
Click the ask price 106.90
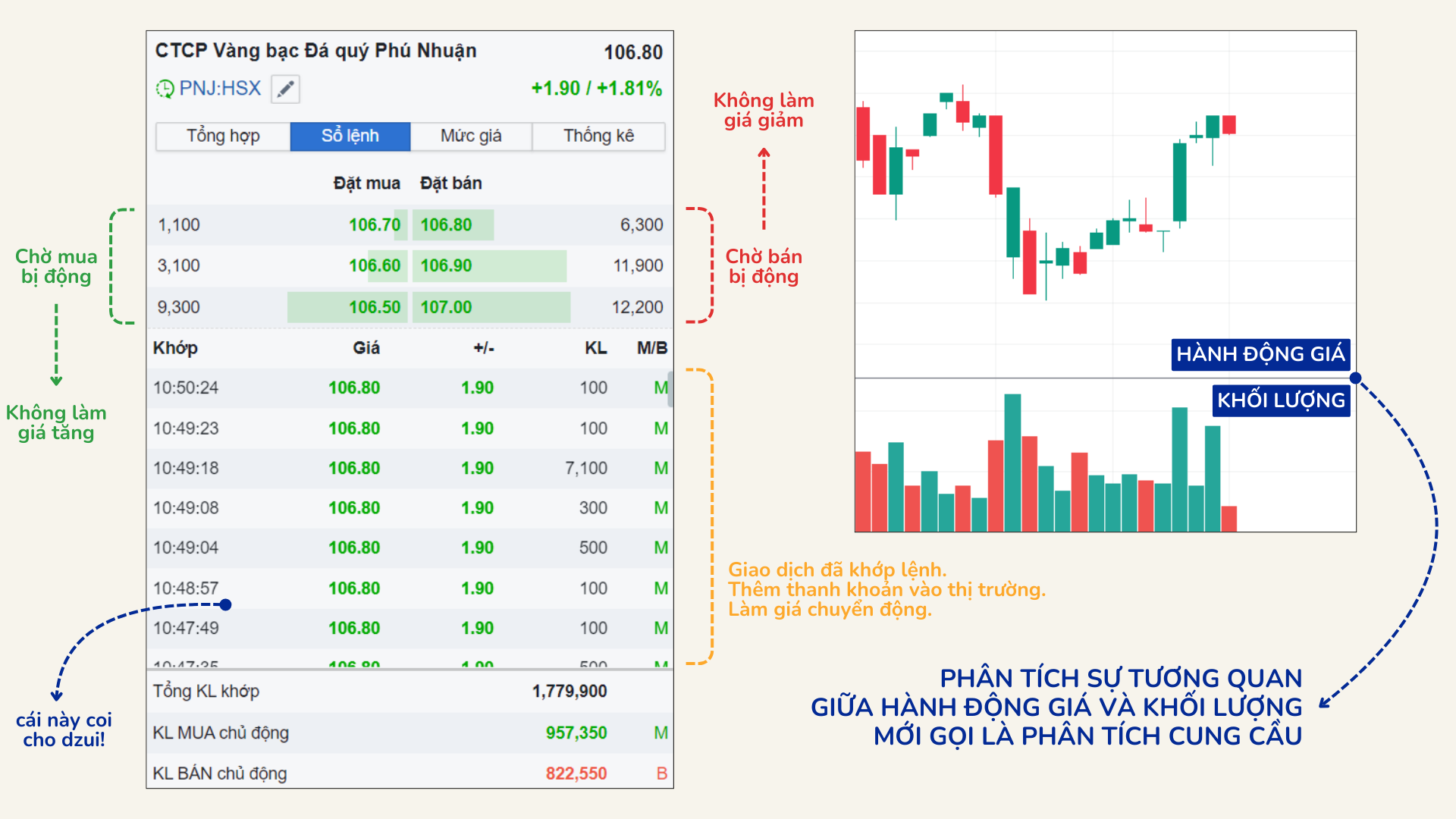click(446, 266)
